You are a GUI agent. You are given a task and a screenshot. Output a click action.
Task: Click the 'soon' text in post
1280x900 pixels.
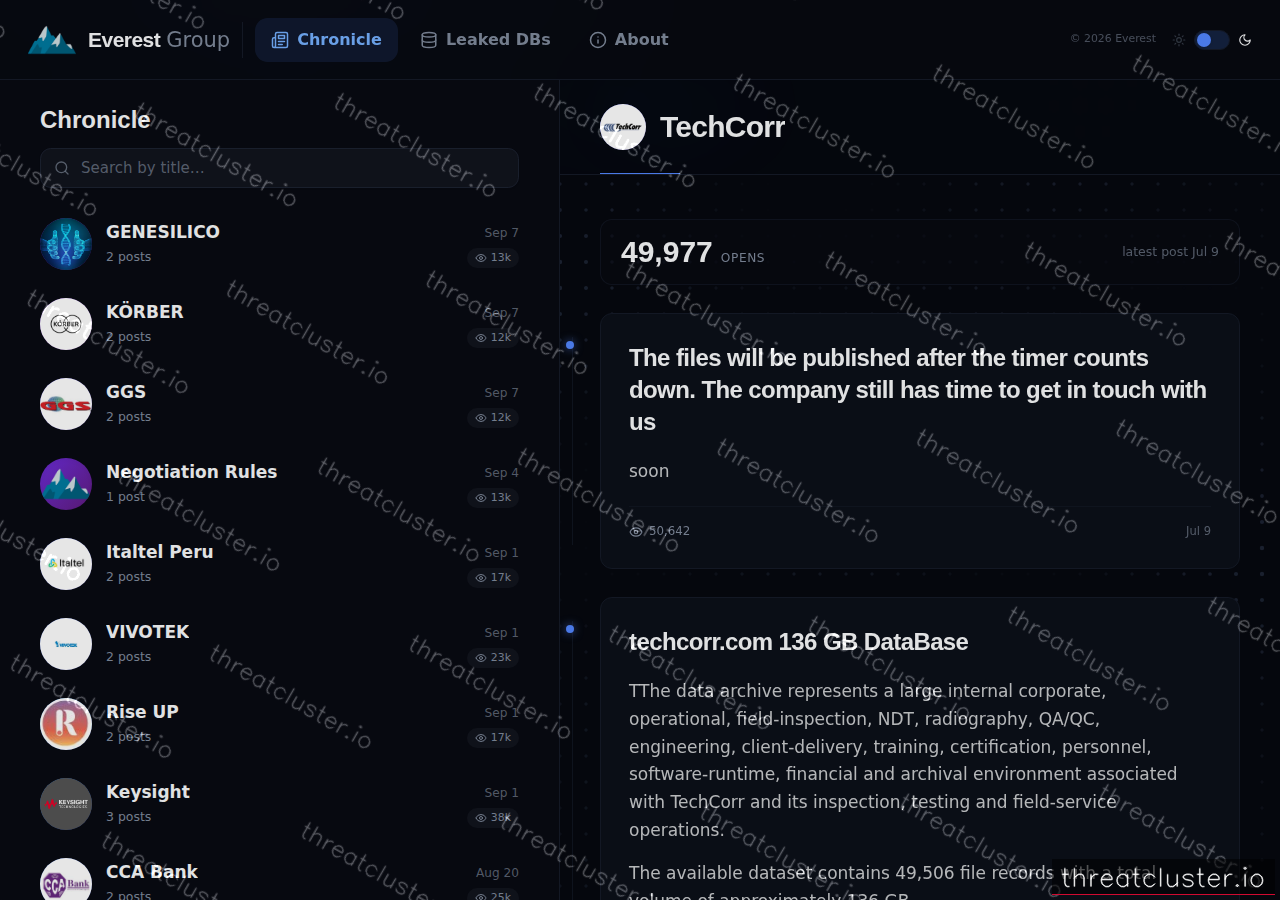tap(649, 471)
